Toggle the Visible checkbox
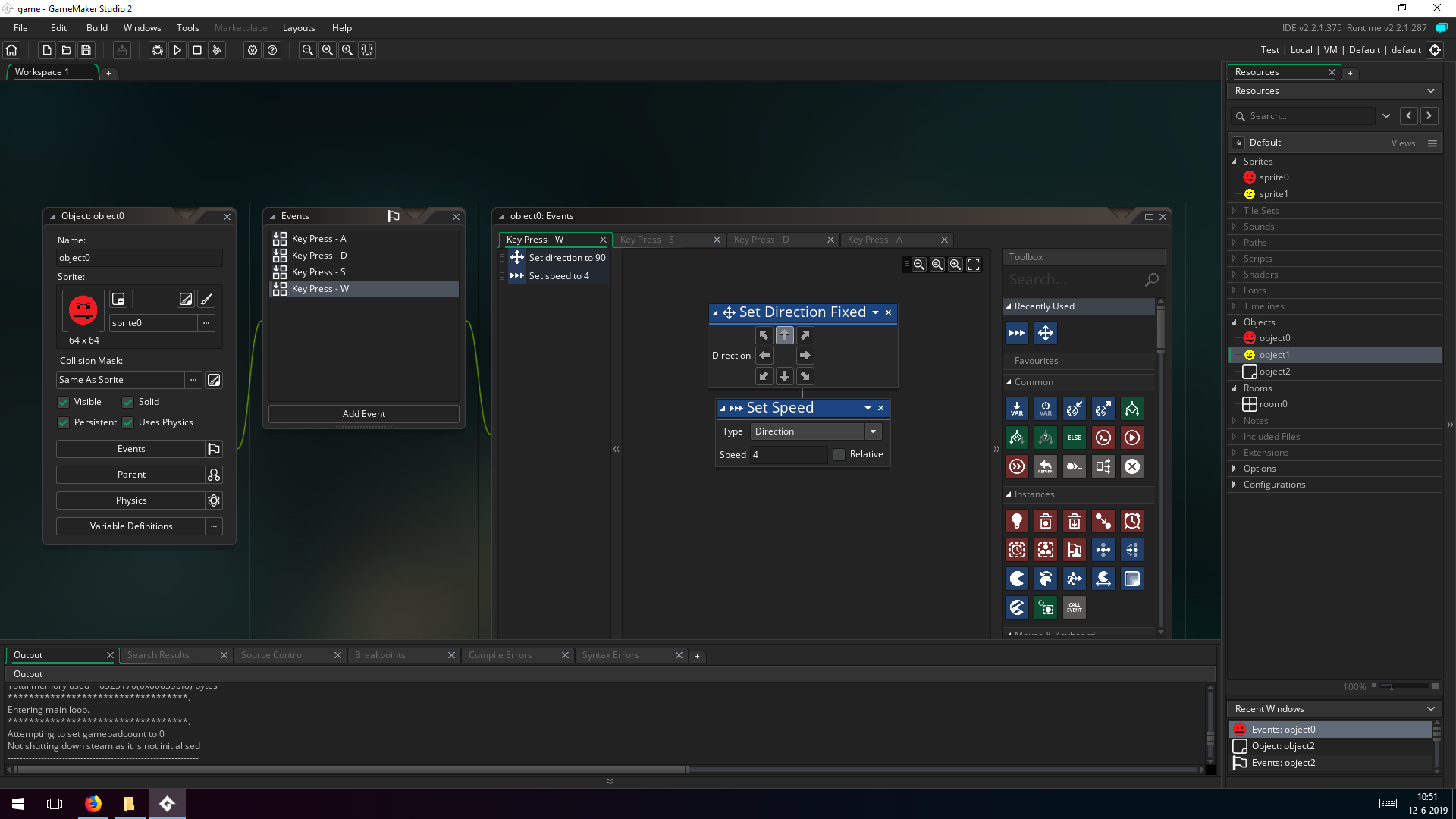Screen dimensions: 1456x819 (64, 402)
